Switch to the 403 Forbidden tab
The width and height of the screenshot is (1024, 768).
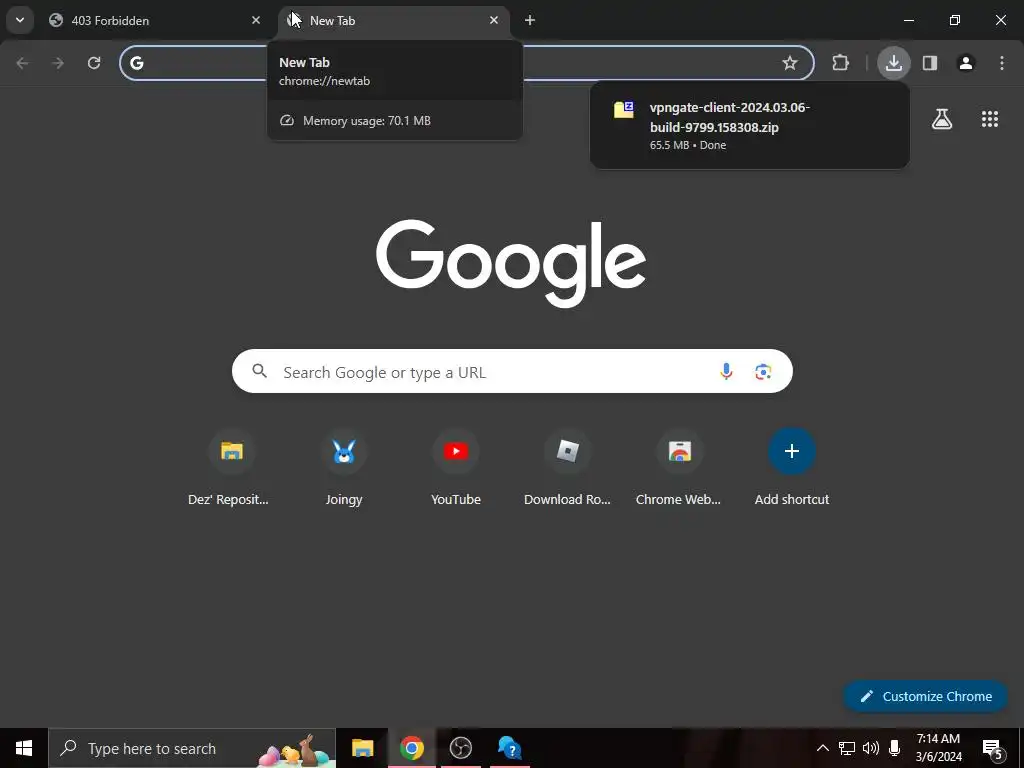tap(155, 20)
